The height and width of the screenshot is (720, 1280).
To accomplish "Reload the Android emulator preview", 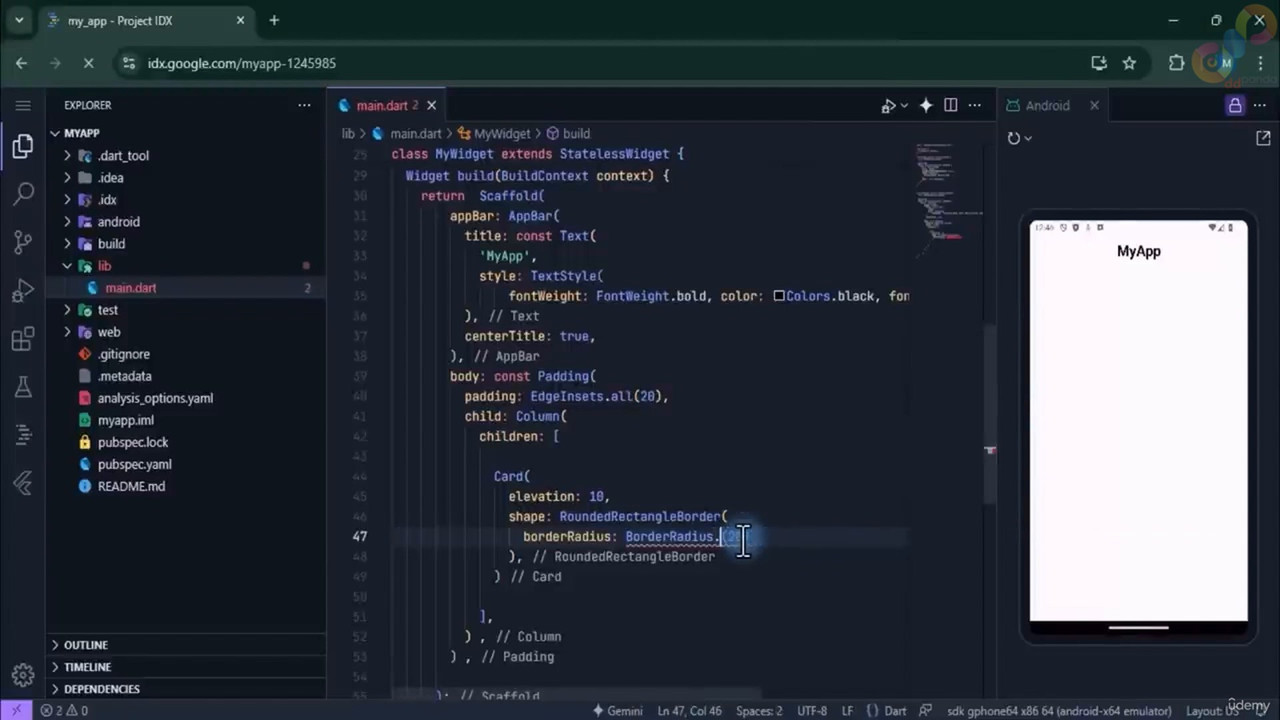I will point(1014,138).
